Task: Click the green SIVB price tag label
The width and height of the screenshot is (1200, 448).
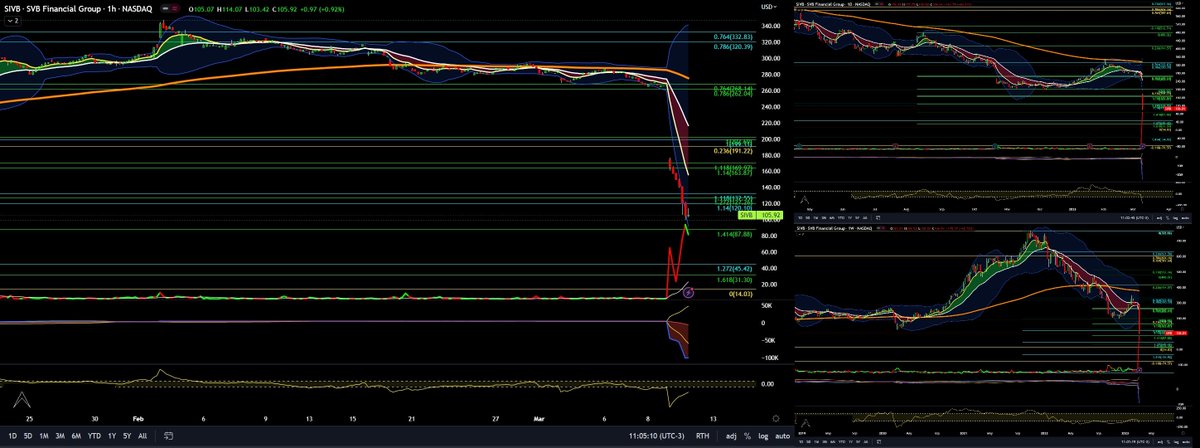Action: click(745, 215)
